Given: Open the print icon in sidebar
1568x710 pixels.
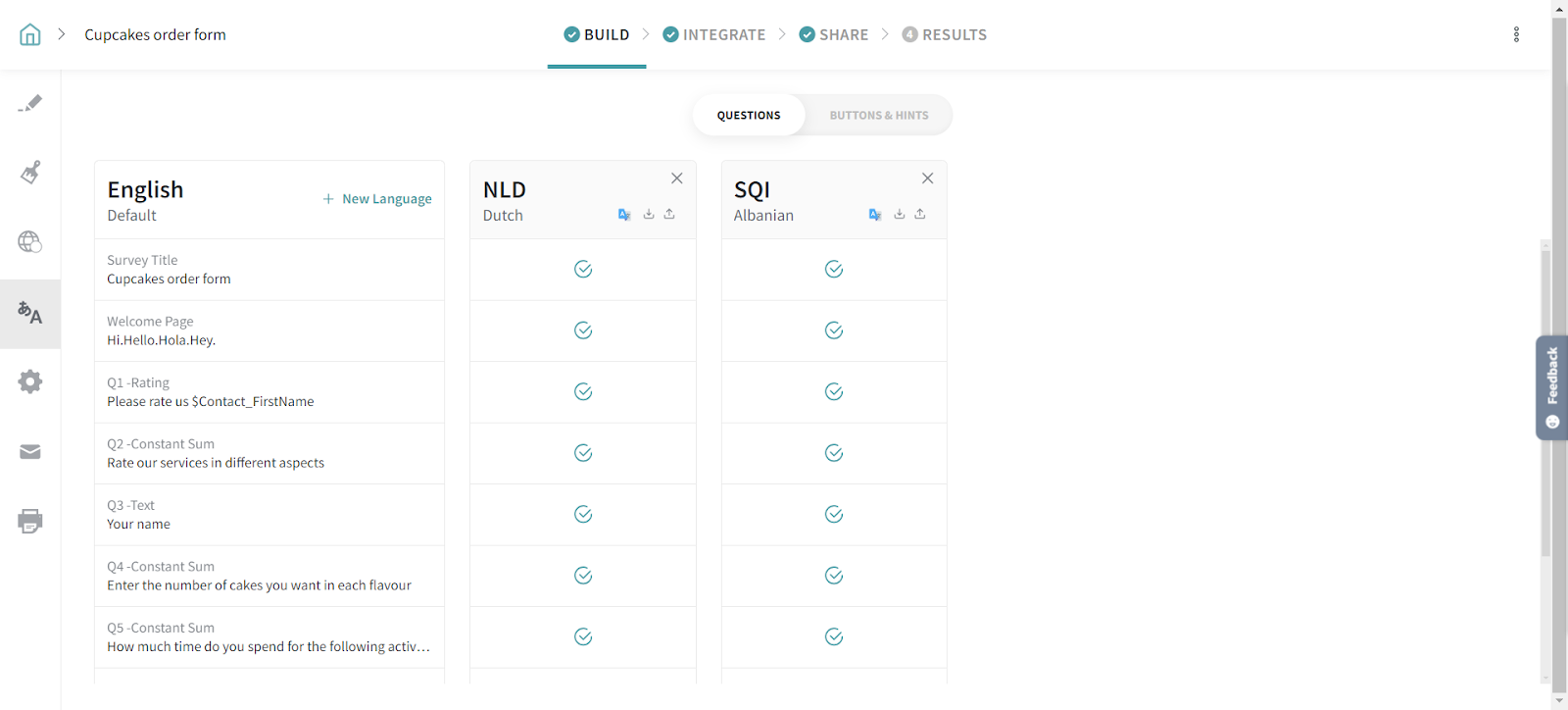Looking at the screenshot, I should [x=30, y=521].
